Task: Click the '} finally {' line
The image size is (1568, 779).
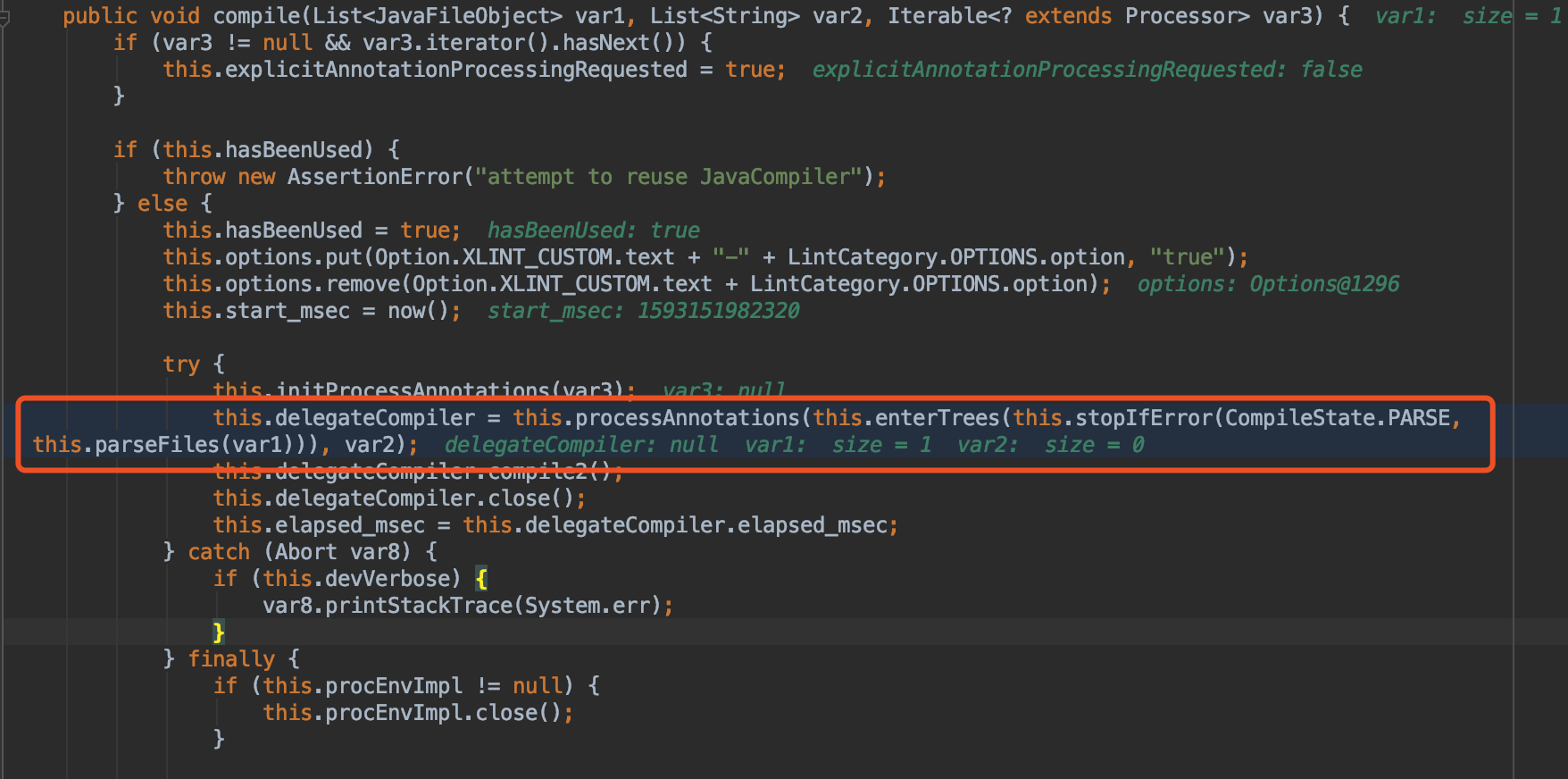Action: (x=231, y=659)
